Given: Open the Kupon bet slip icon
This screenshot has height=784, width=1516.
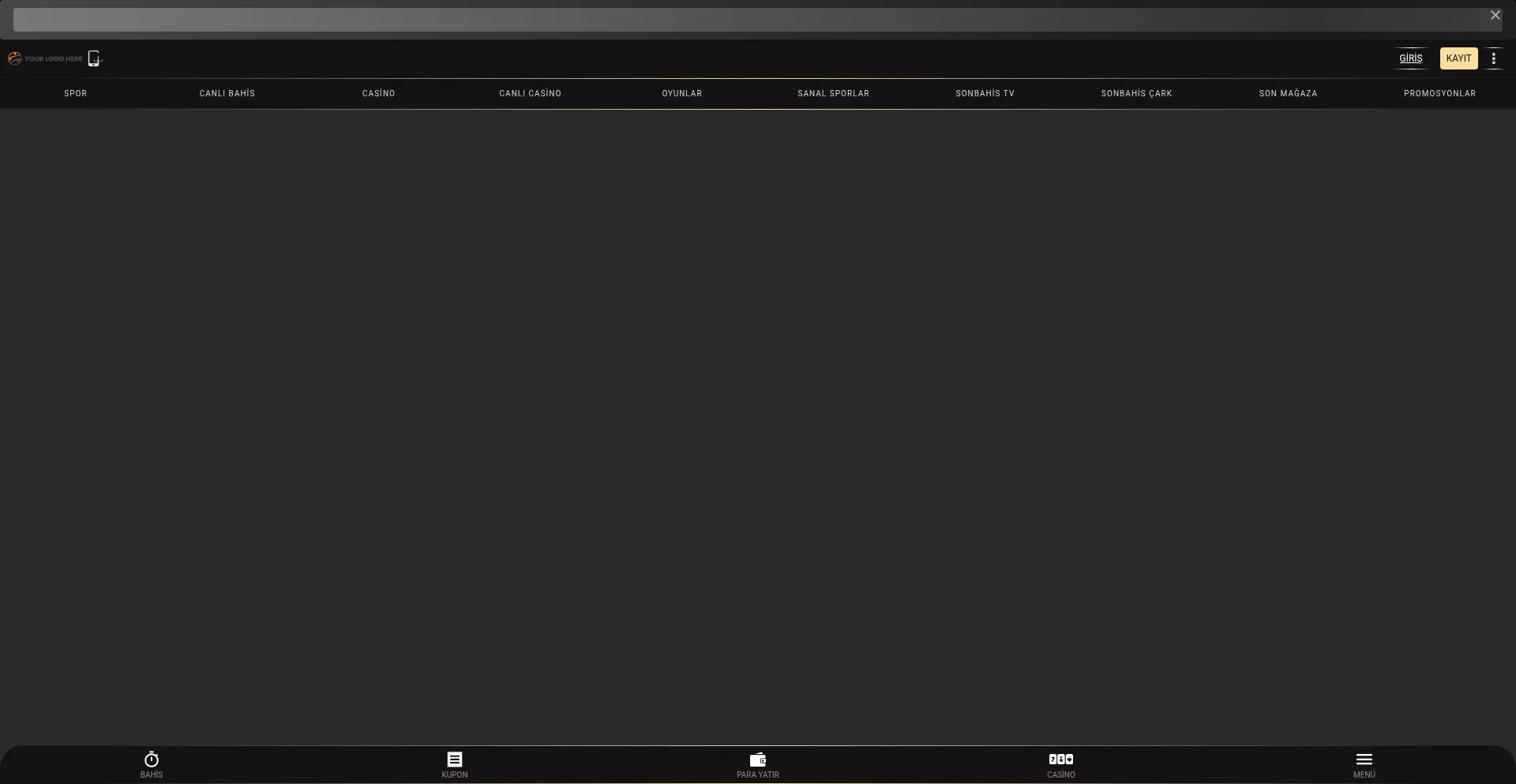Looking at the screenshot, I should 455,760.
